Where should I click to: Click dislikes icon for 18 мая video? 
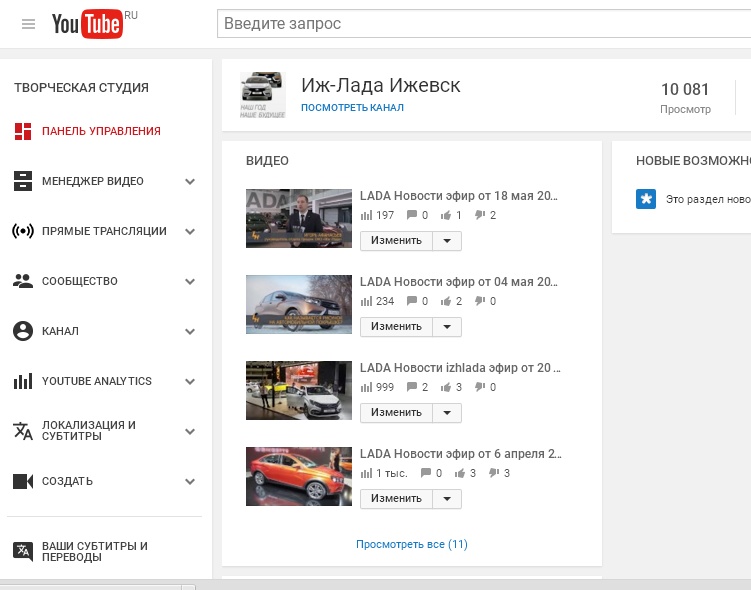479,215
